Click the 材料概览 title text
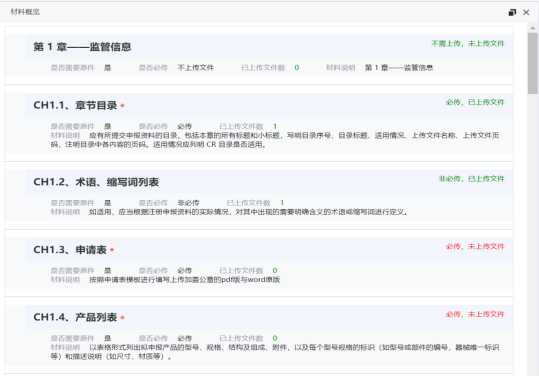The image size is (539, 377). coord(25,12)
